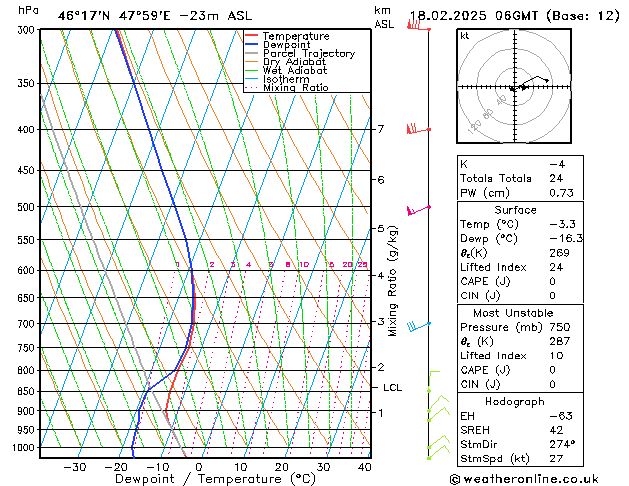Click the blue wind barb at 700 hPa
This screenshot has height=486, width=629.
point(419,326)
